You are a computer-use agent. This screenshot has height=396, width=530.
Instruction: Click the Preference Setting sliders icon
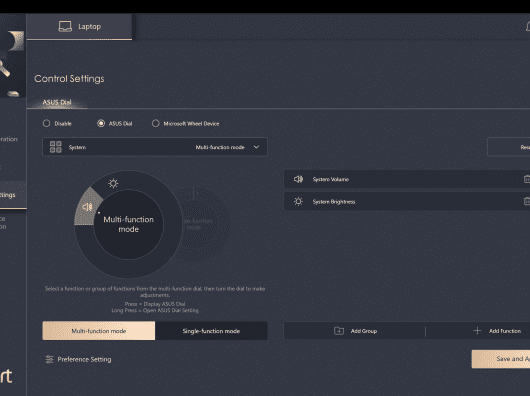pos(49,359)
